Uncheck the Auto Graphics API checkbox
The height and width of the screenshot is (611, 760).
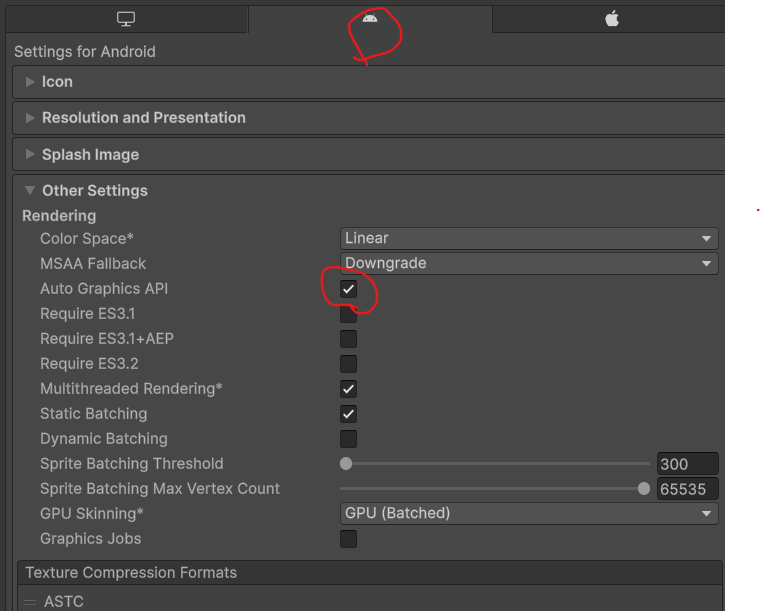click(x=348, y=289)
